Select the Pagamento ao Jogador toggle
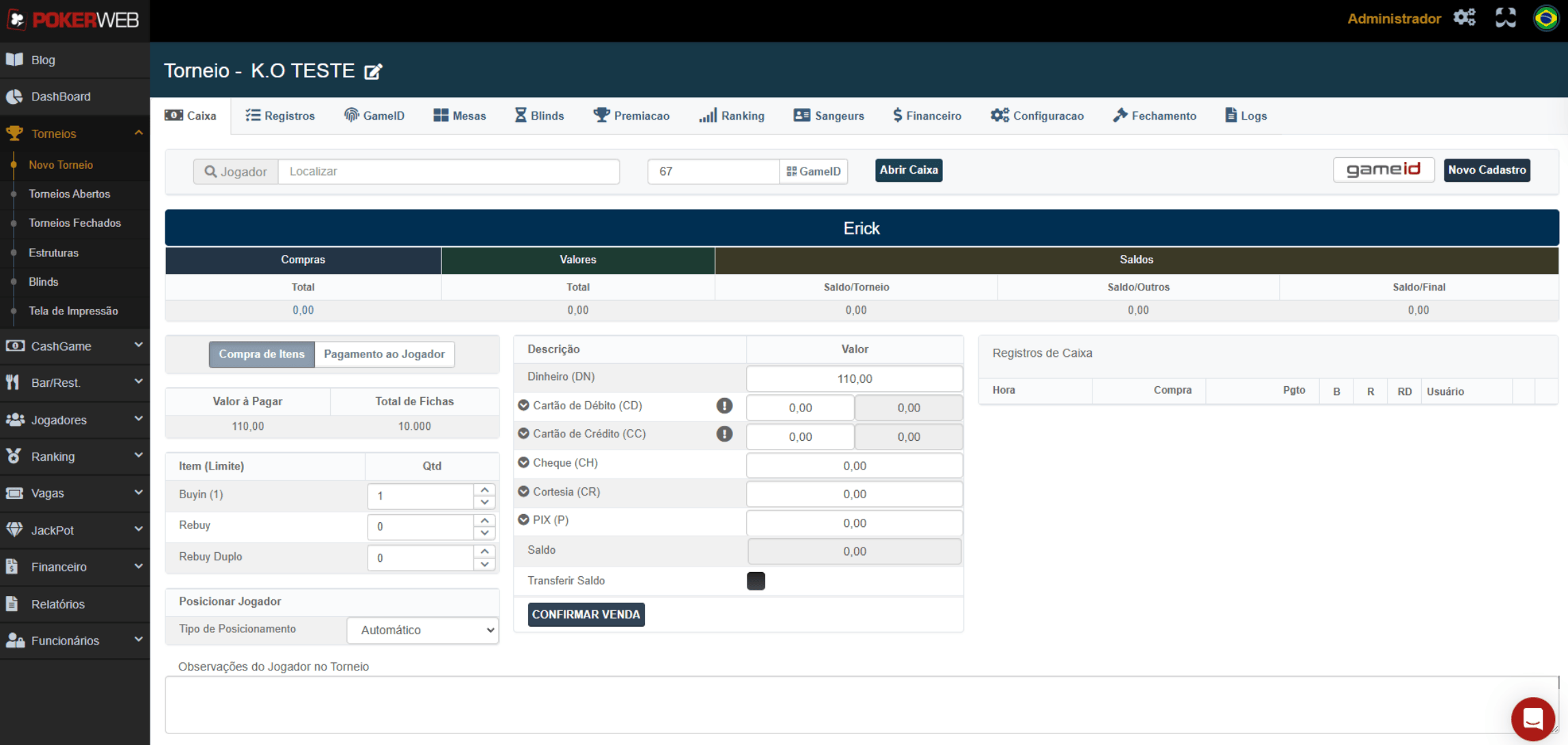1568x745 pixels. click(x=384, y=354)
